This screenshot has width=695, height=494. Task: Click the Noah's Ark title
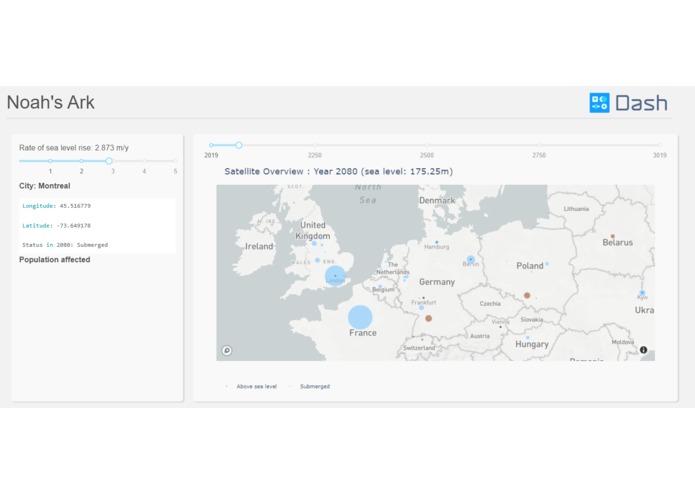click(x=51, y=102)
